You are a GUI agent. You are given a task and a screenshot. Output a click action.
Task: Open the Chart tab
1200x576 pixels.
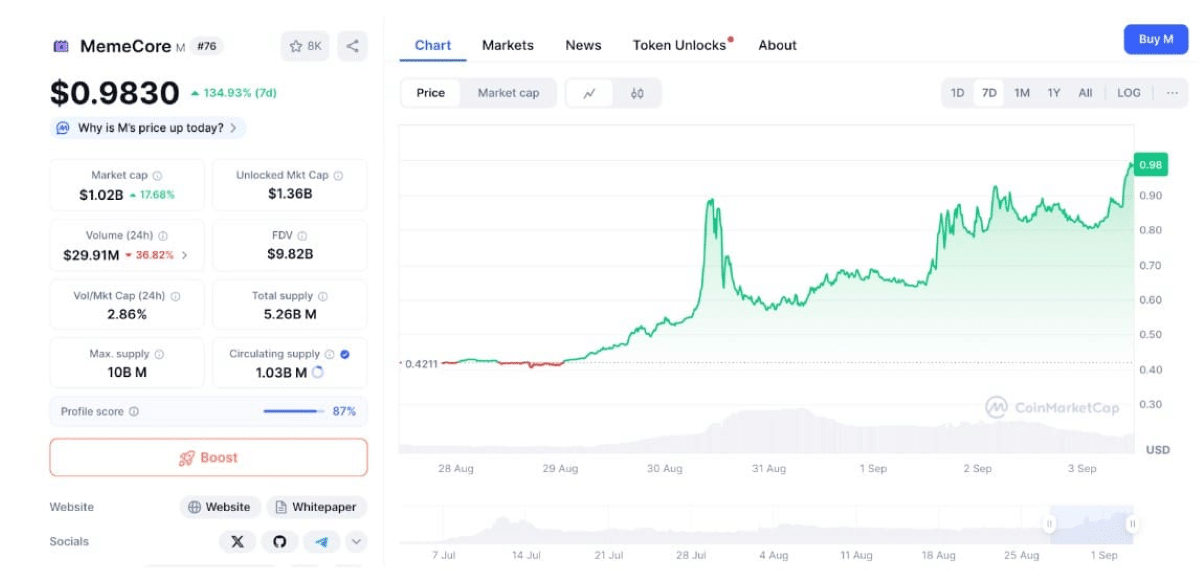433,45
